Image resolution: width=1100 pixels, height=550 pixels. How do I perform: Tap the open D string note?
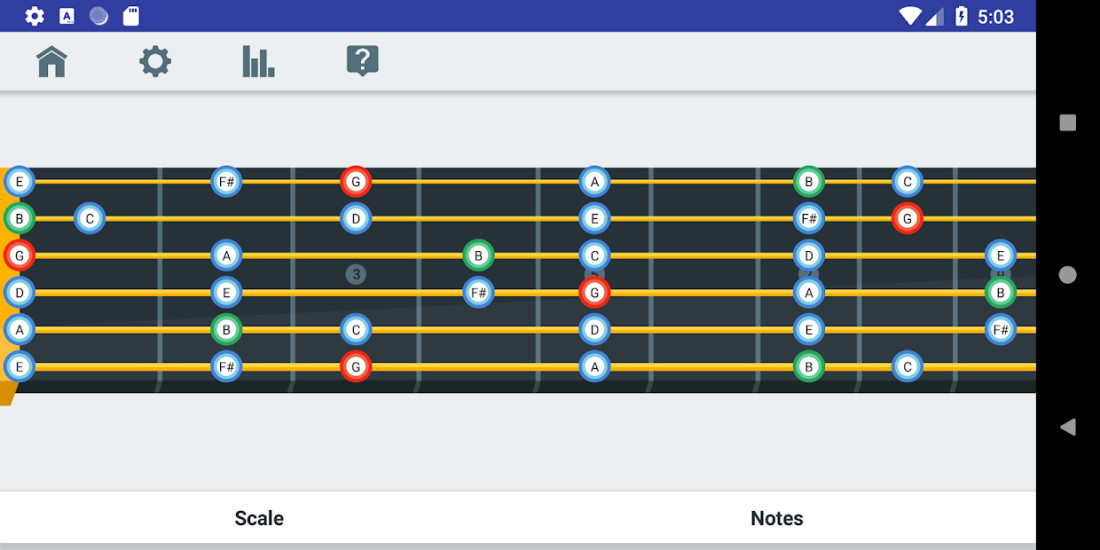click(19, 293)
